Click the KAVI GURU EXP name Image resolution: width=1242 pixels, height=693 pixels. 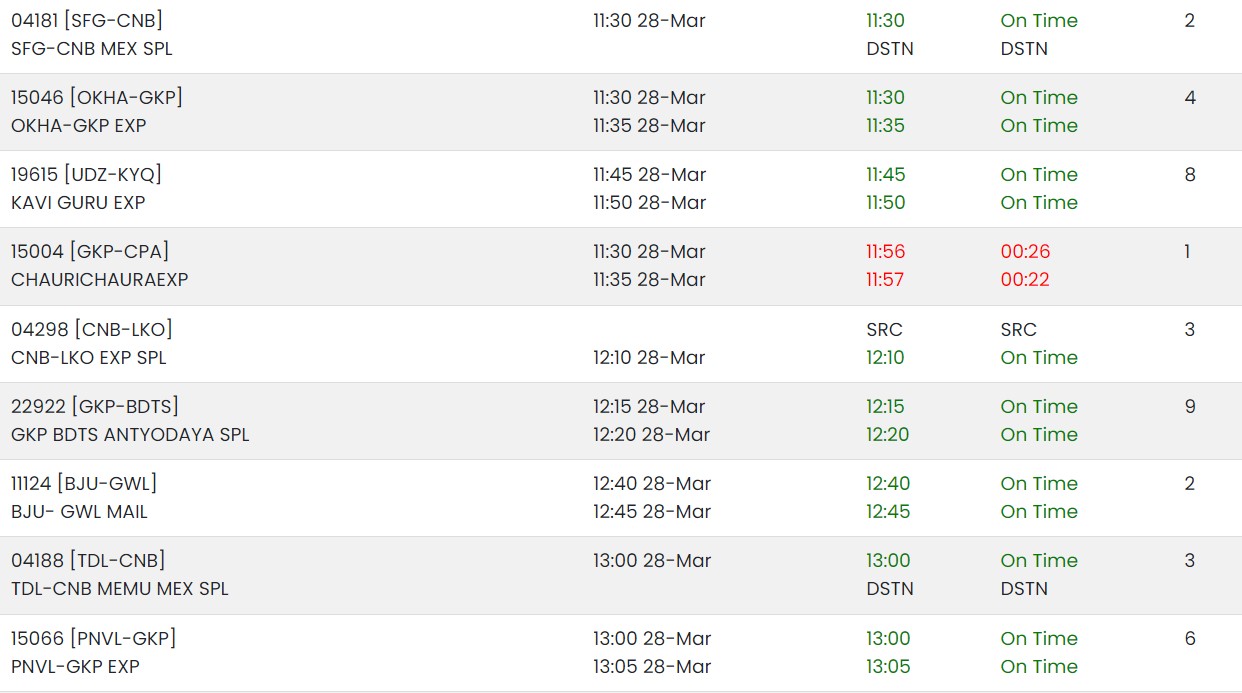[78, 202]
